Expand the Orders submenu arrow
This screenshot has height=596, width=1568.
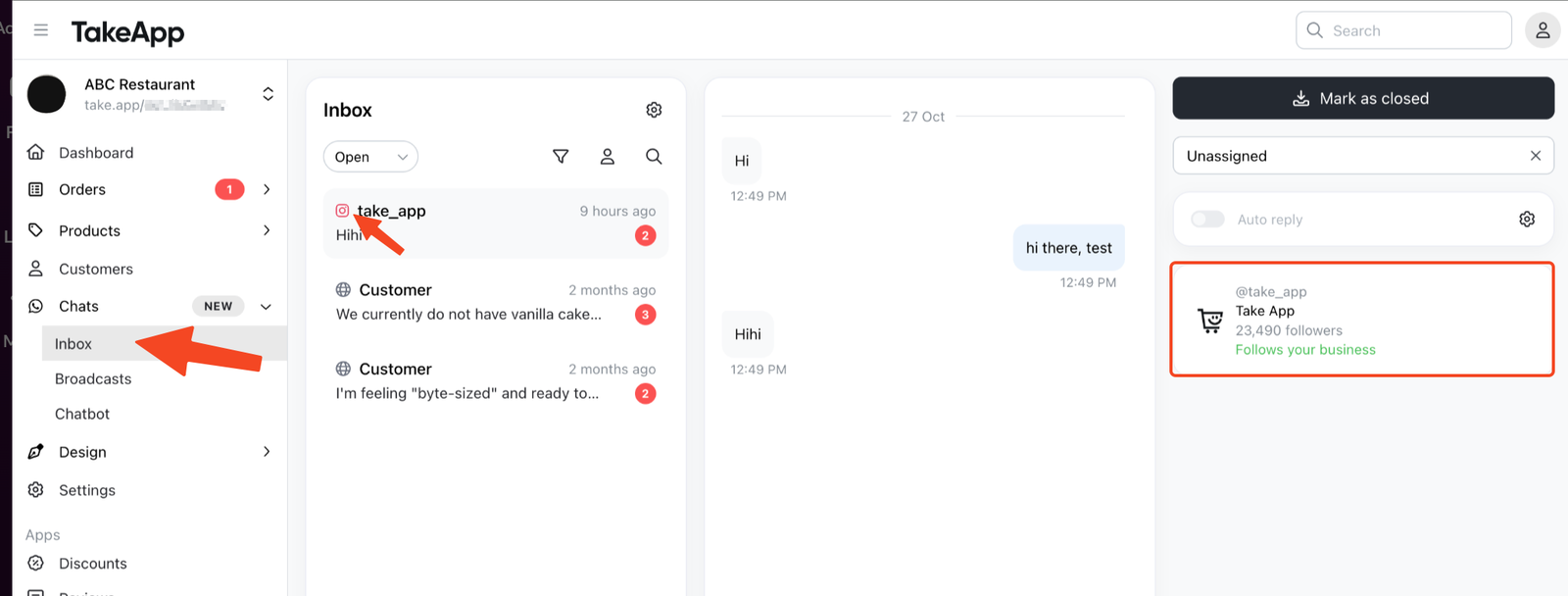tap(267, 189)
